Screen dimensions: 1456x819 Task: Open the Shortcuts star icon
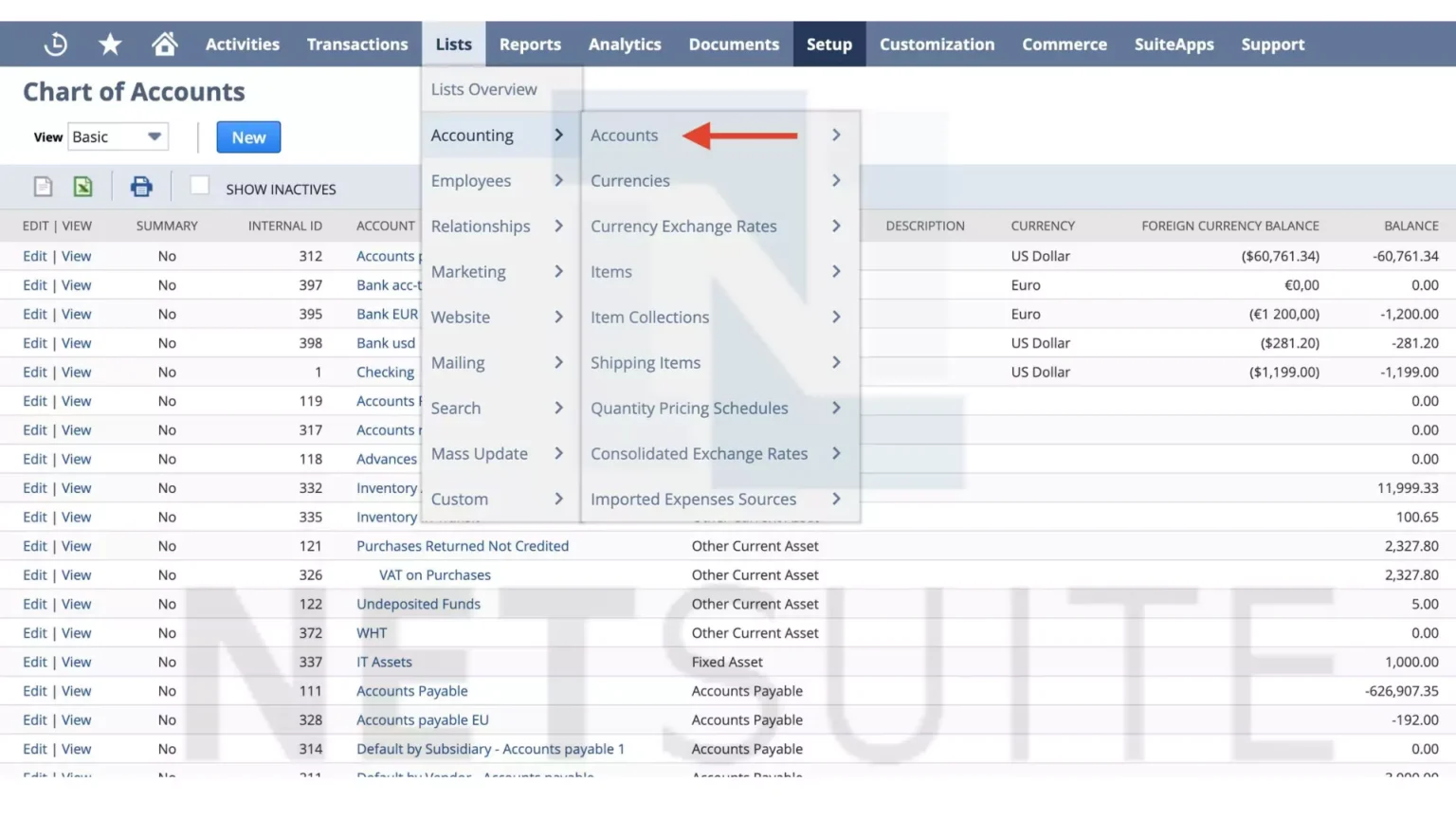(110, 44)
